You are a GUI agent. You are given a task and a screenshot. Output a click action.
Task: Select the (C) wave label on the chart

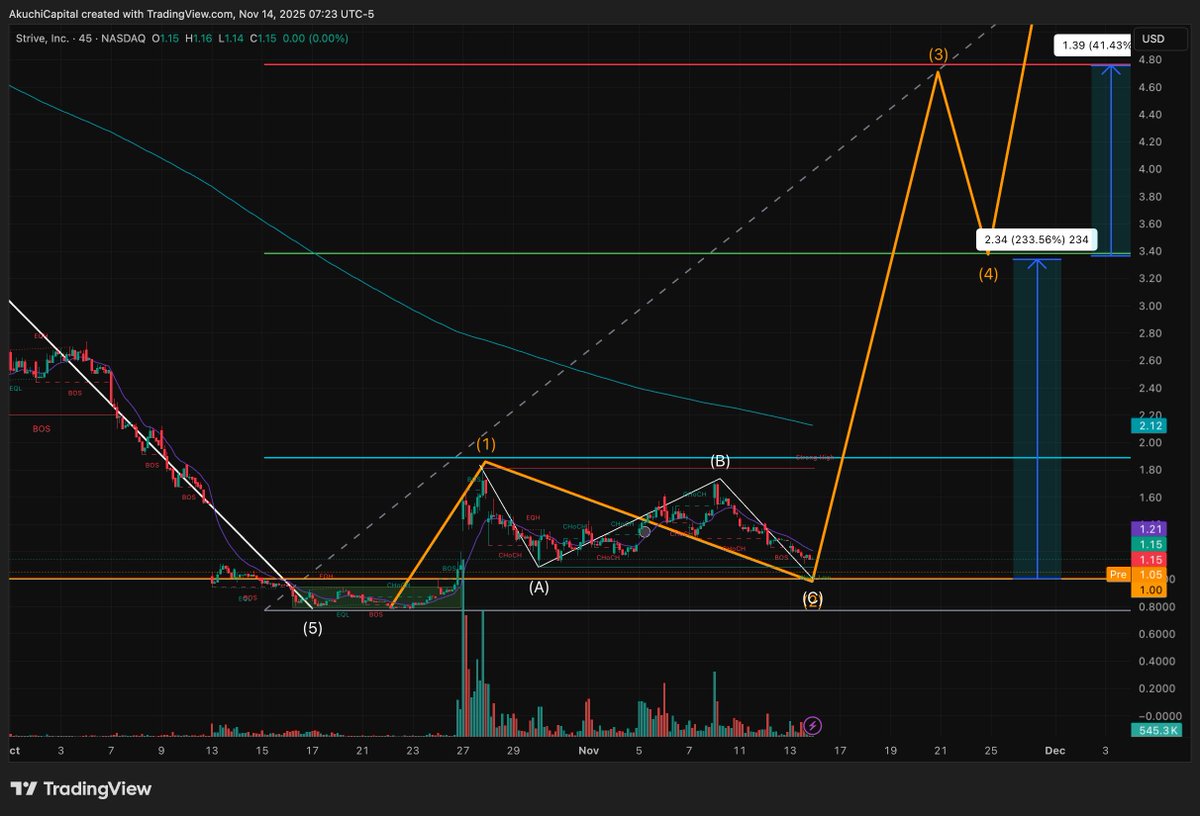813,599
